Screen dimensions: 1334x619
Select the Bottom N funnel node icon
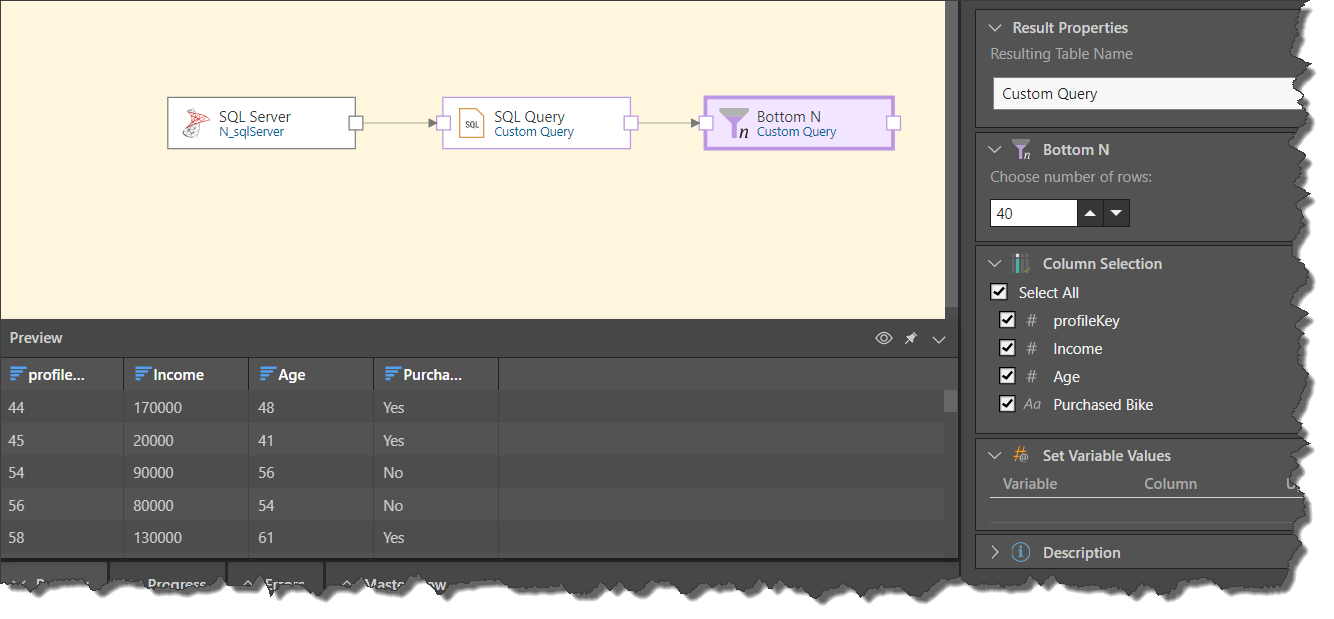tap(734, 123)
